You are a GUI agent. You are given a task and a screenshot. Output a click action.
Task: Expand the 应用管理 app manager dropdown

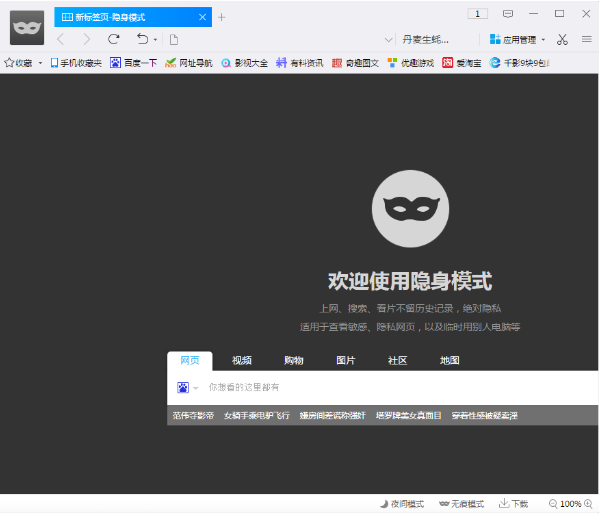[x=544, y=40]
